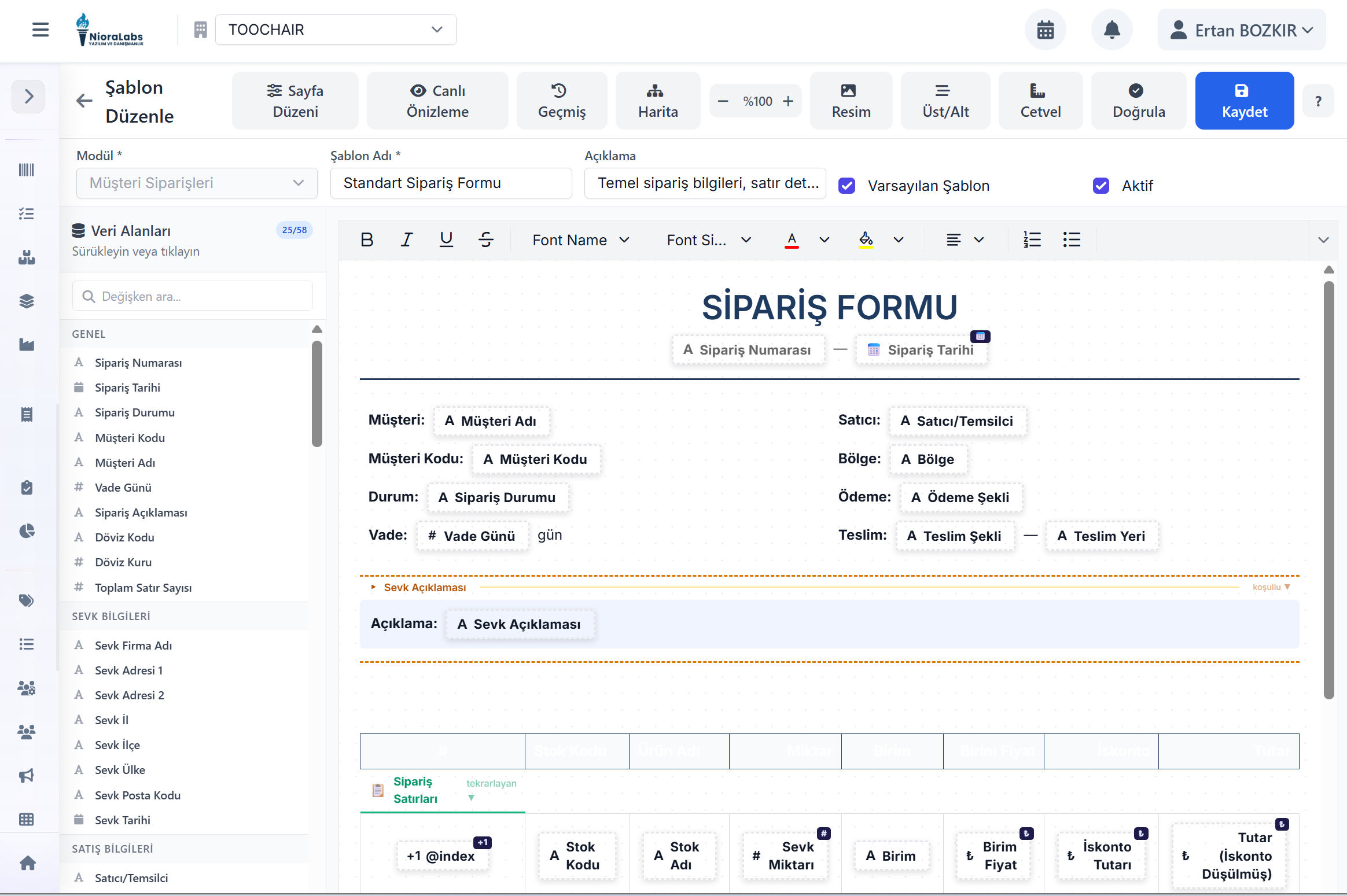This screenshot has width=1347, height=896.
Task: Open the text color red swatch
Action: point(792,239)
